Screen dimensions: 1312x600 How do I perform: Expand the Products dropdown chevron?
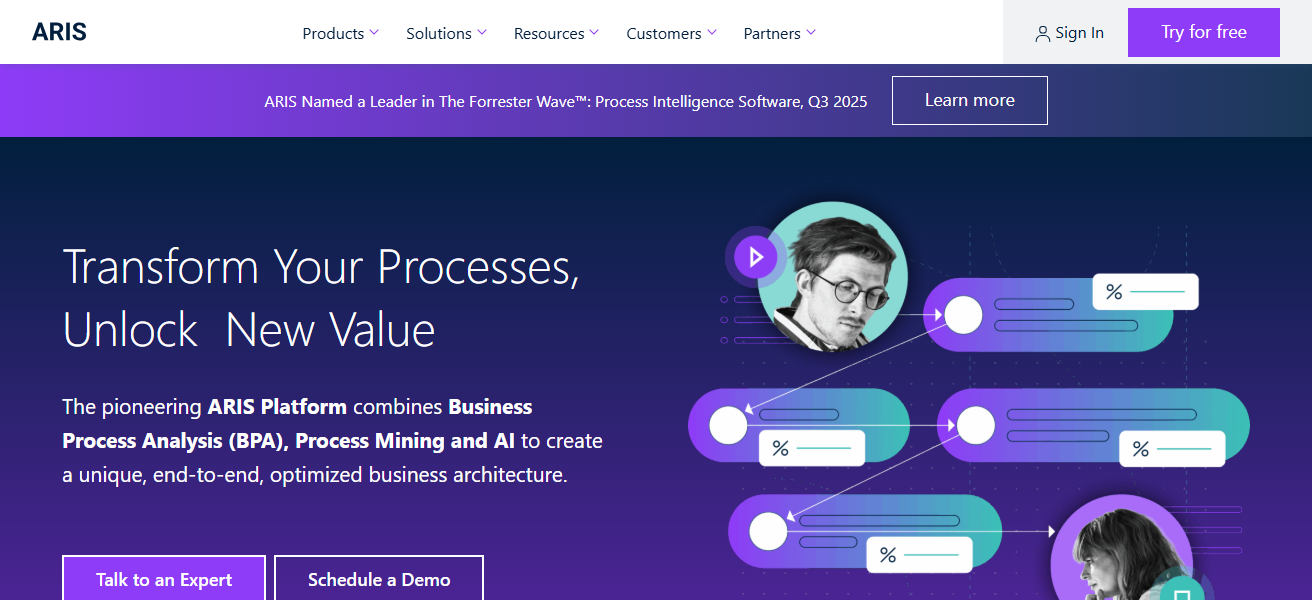pos(374,32)
